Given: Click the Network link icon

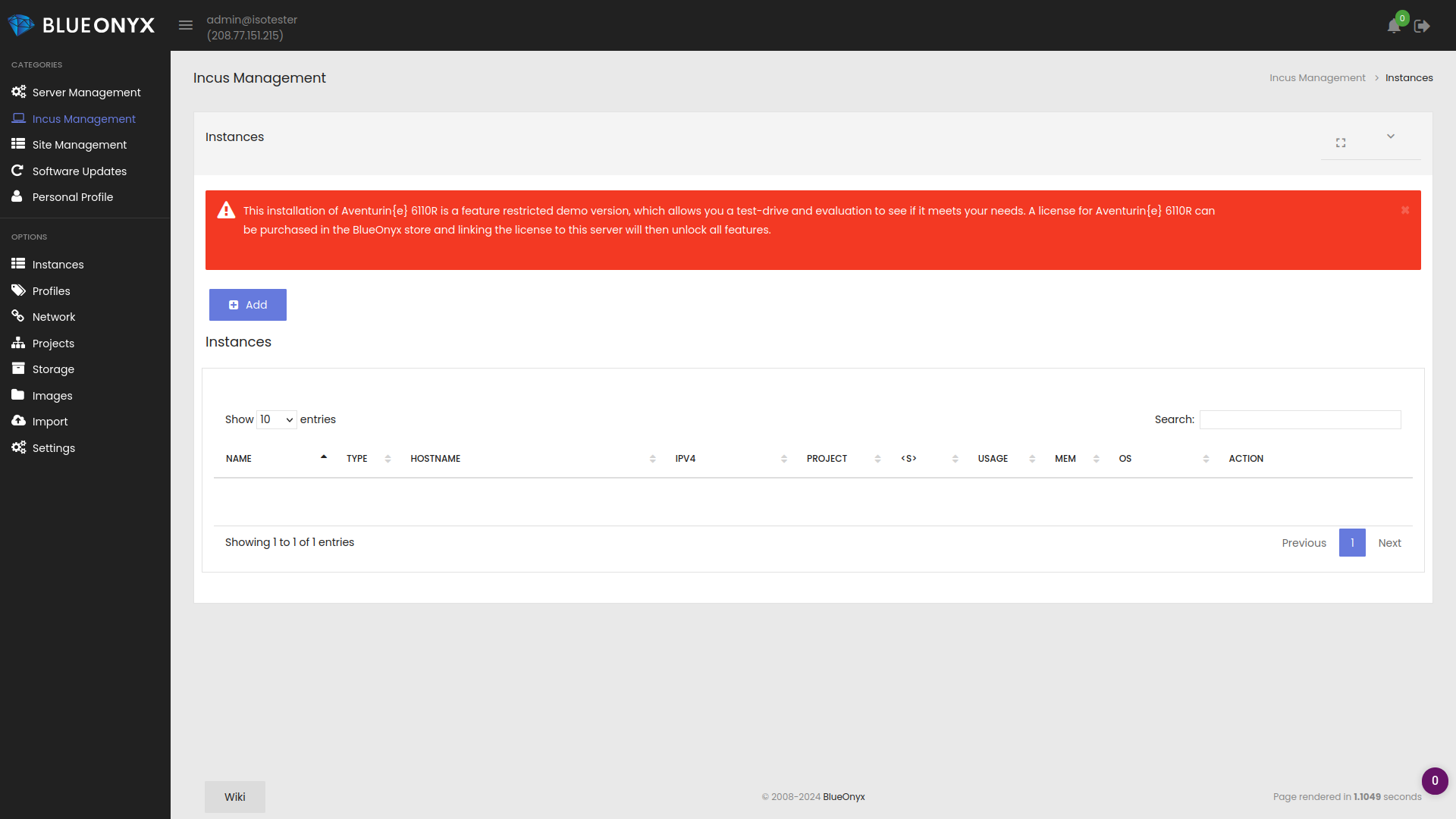Looking at the screenshot, I should pos(17,316).
